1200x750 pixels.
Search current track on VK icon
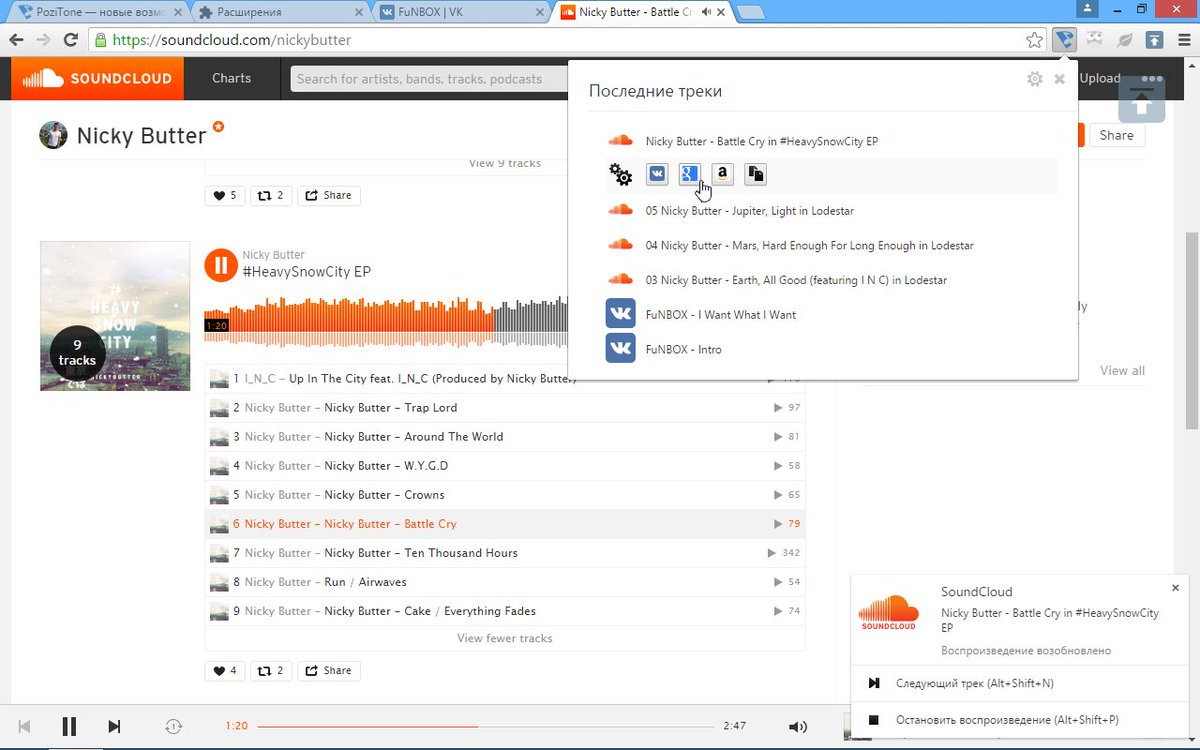click(x=657, y=174)
